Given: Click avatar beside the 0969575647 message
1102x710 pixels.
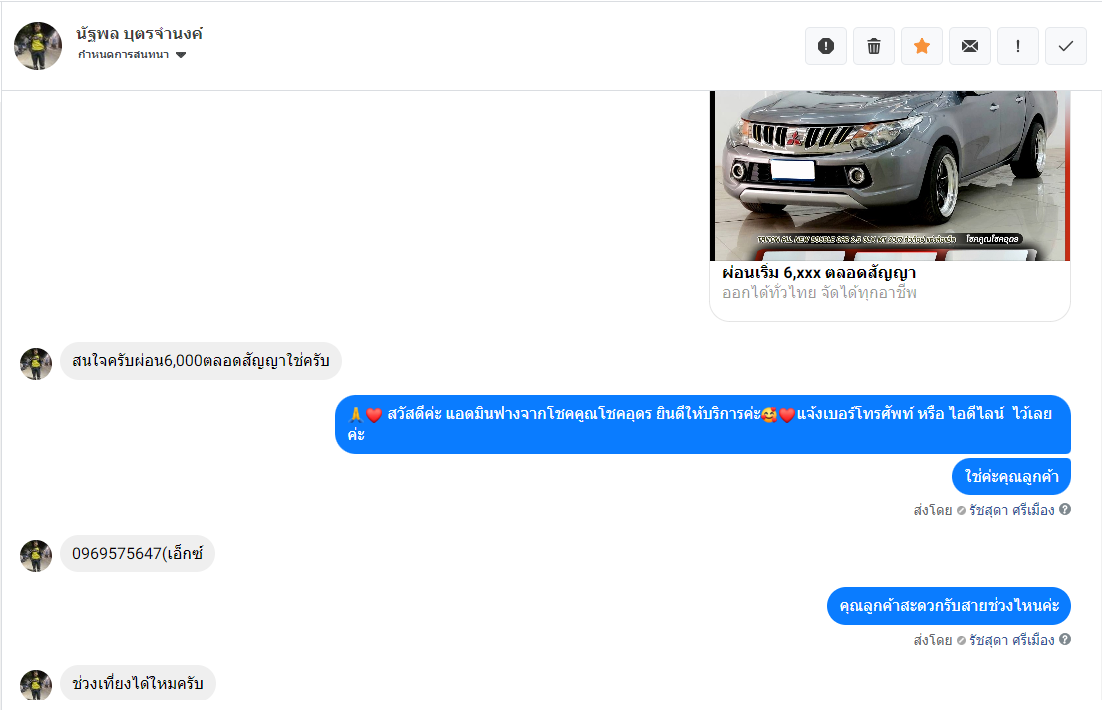Looking at the screenshot, I should (36, 556).
